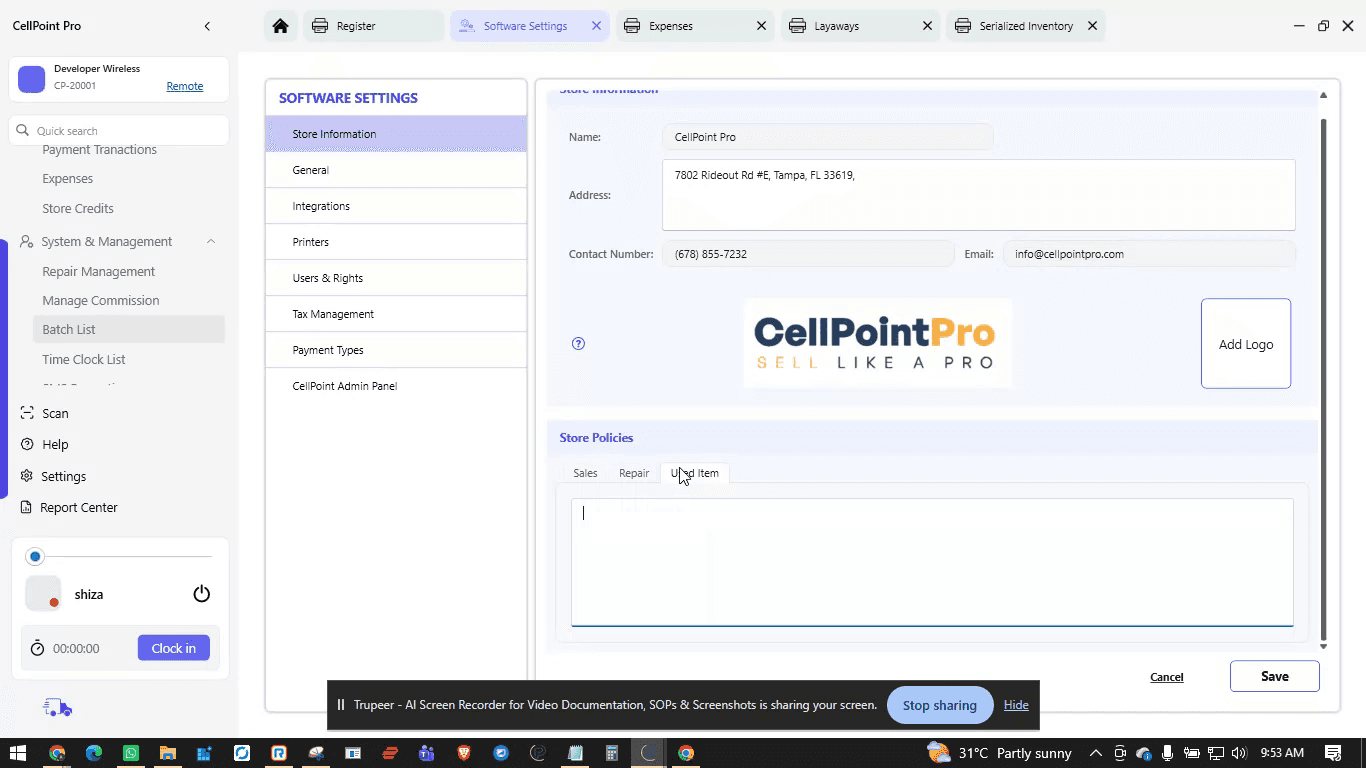
Task: Click the delivery truck icon
Action: point(58,708)
